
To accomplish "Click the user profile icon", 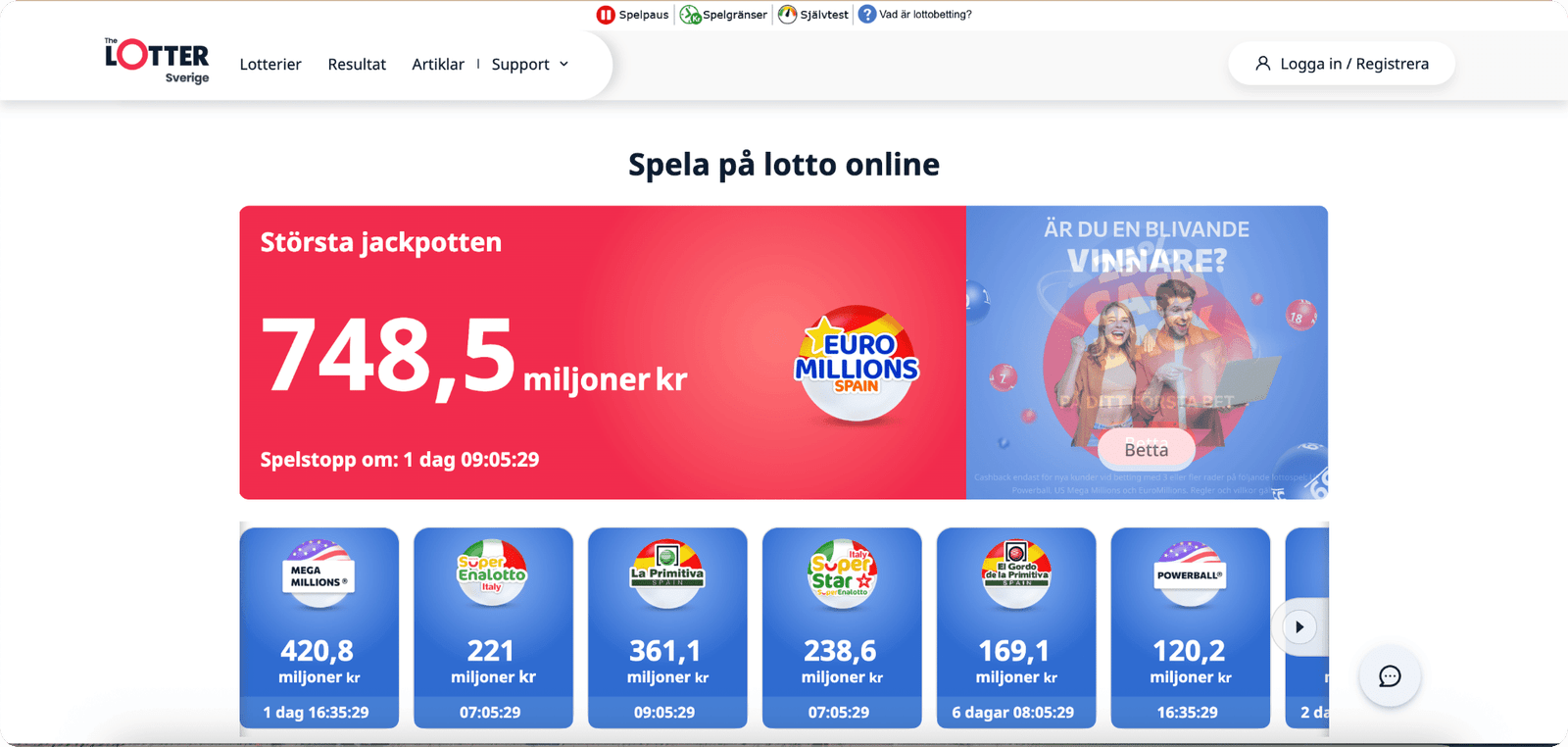I will [1263, 64].
